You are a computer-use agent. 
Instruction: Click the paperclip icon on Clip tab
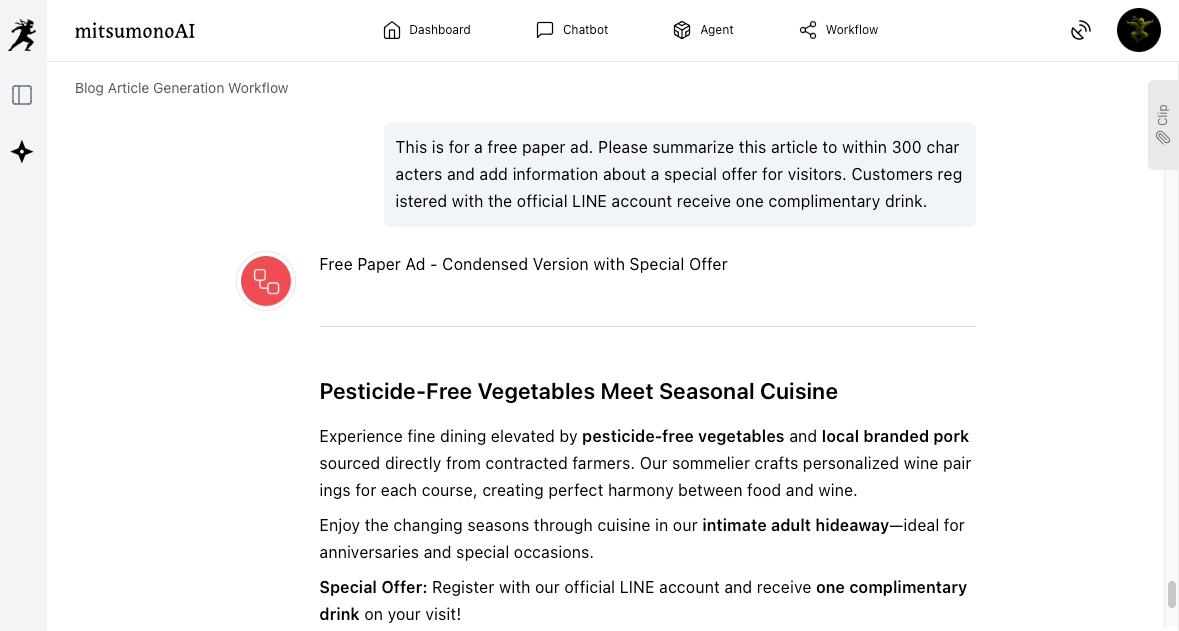pos(1163,137)
